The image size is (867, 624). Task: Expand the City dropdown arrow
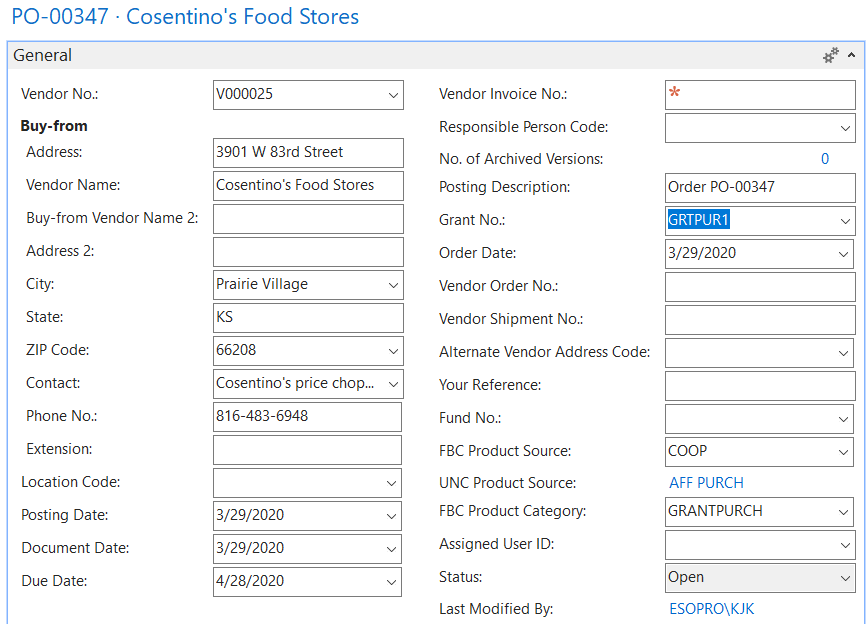click(392, 285)
